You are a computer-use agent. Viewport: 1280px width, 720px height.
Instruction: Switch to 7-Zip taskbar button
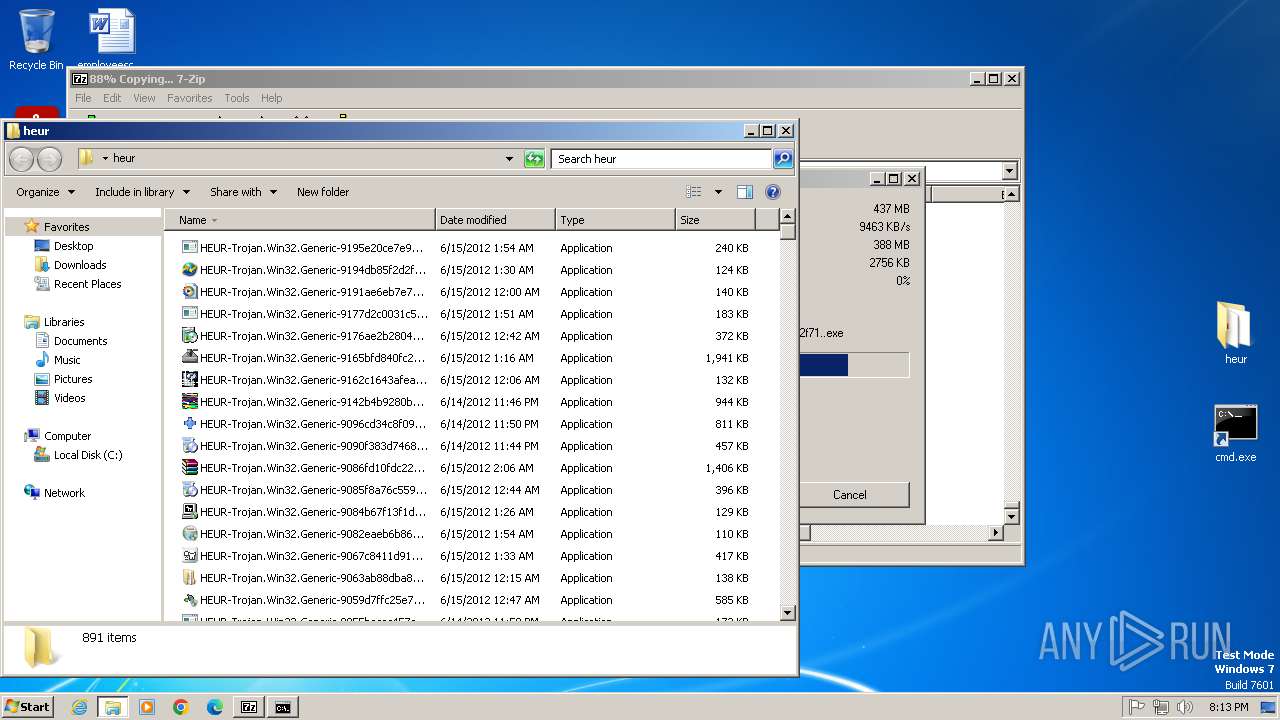tap(249, 707)
